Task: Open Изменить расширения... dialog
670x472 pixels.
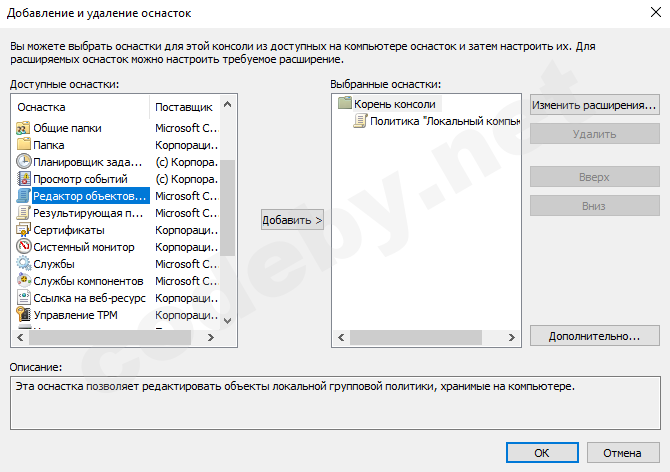Action: (x=594, y=105)
